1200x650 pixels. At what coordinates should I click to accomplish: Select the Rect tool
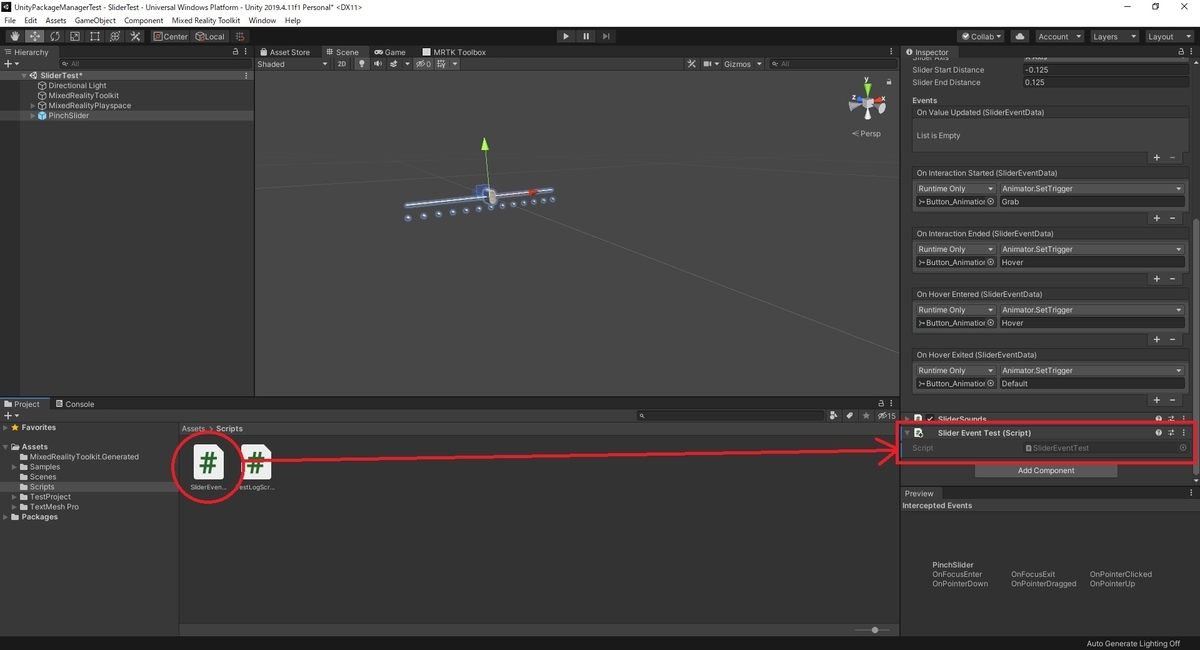tap(94, 36)
